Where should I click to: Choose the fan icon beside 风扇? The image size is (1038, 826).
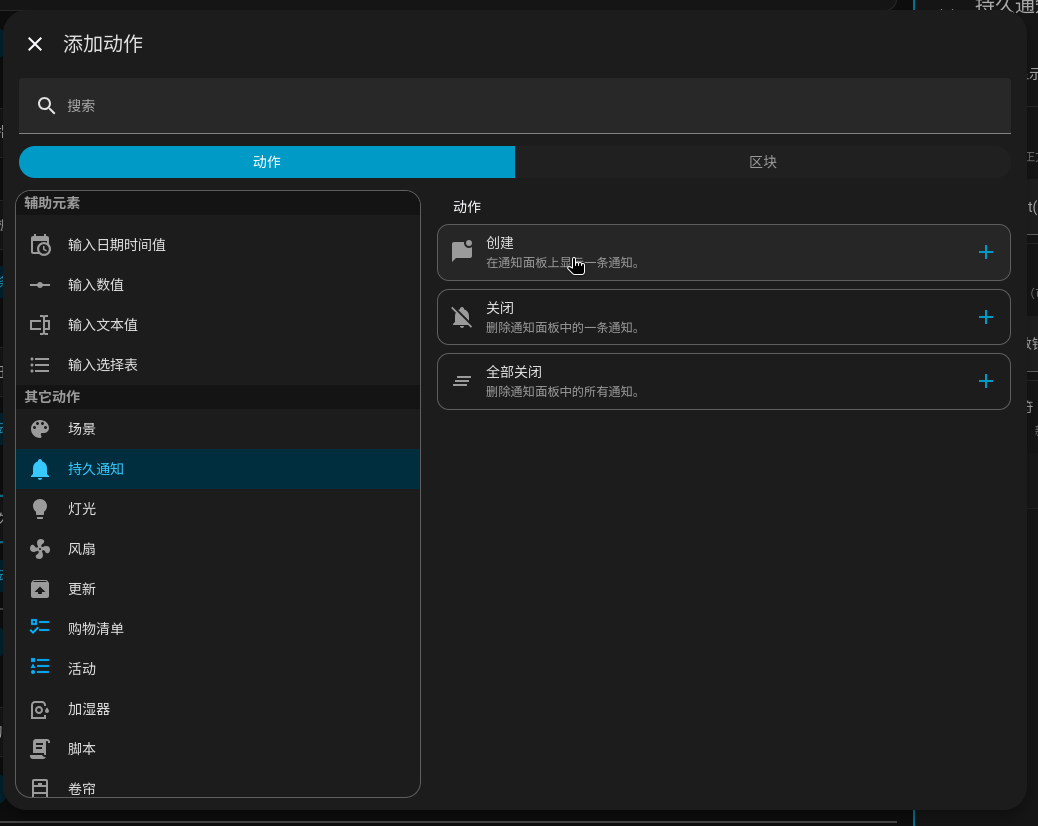point(40,549)
